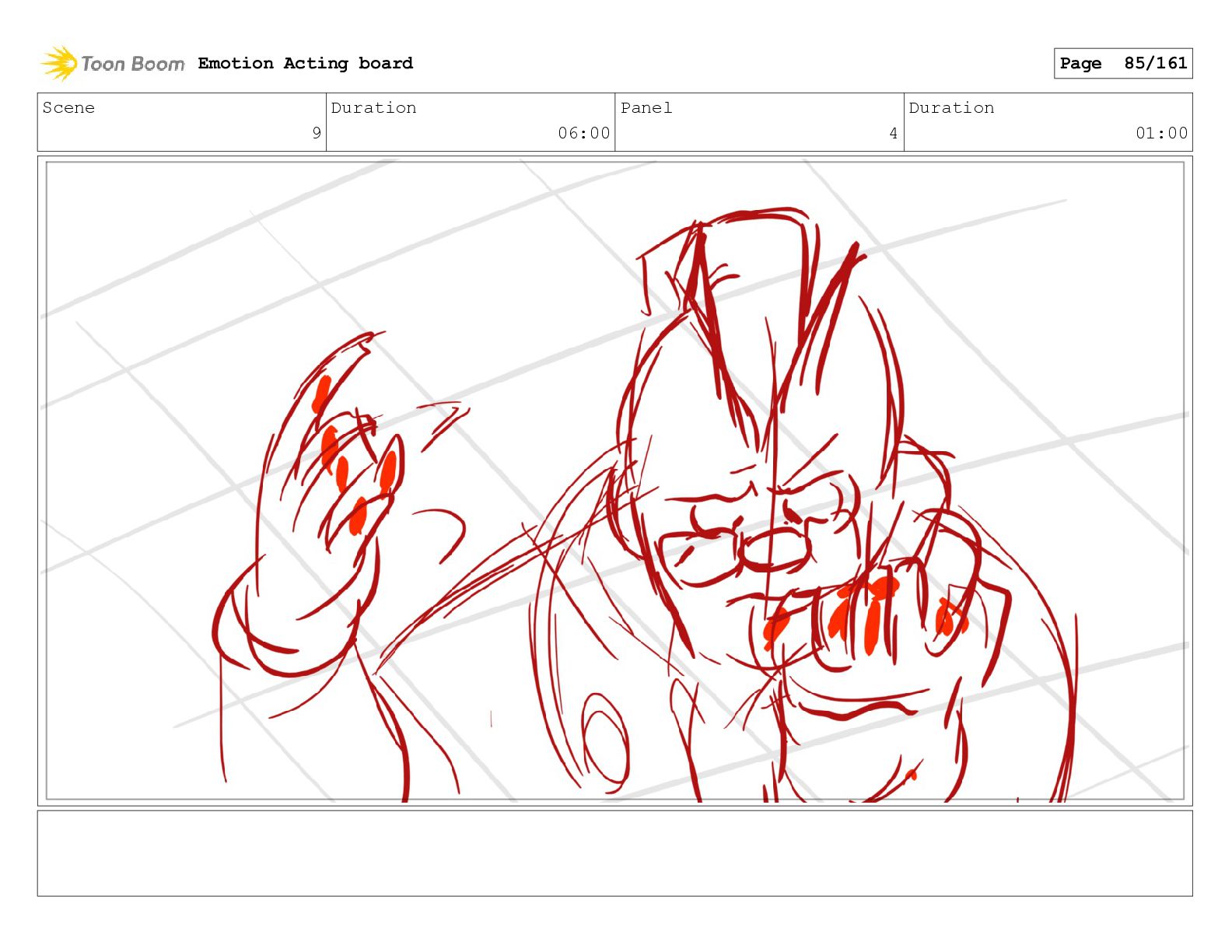Select the panel number 4
This screenshot has height=952, width=1232.
coord(894,133)
